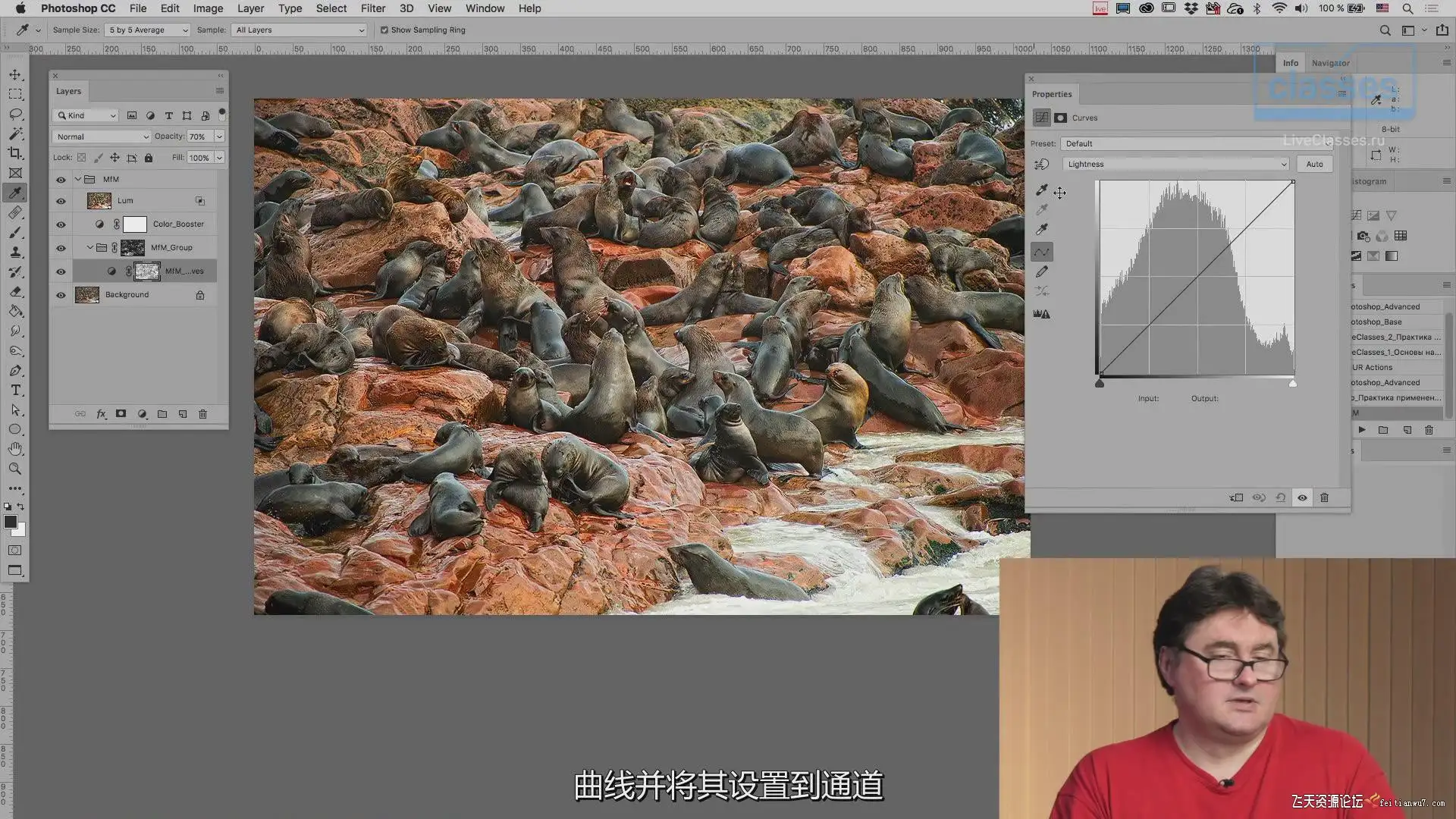The height and width of the screenshot is (819, 1456).
Task: Collapse the MfM_Group folder
Action: pyautogui.click(x=90, y=248)
